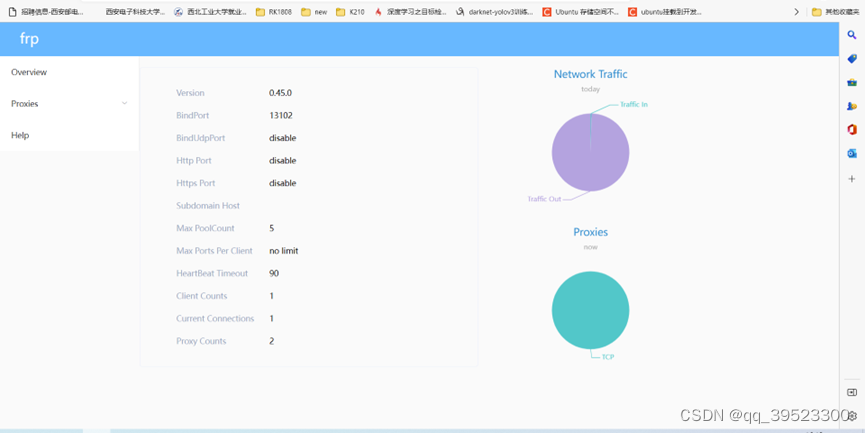
Task: Click the teal TCP proxies pie
Action: pos(590,310)
